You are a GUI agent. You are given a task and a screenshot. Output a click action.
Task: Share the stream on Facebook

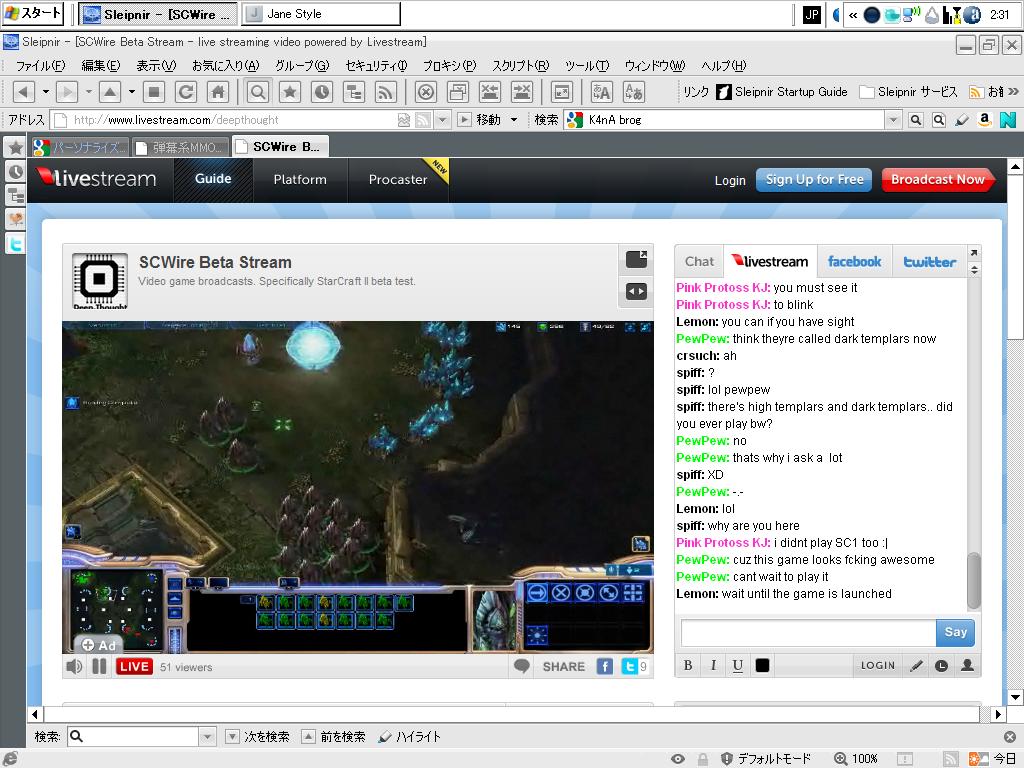(x=605, y=667)
